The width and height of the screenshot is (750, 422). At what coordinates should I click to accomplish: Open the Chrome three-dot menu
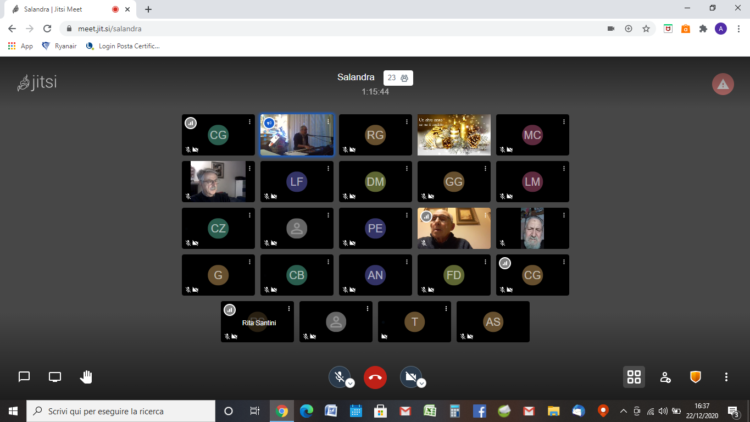click(739, 29)
